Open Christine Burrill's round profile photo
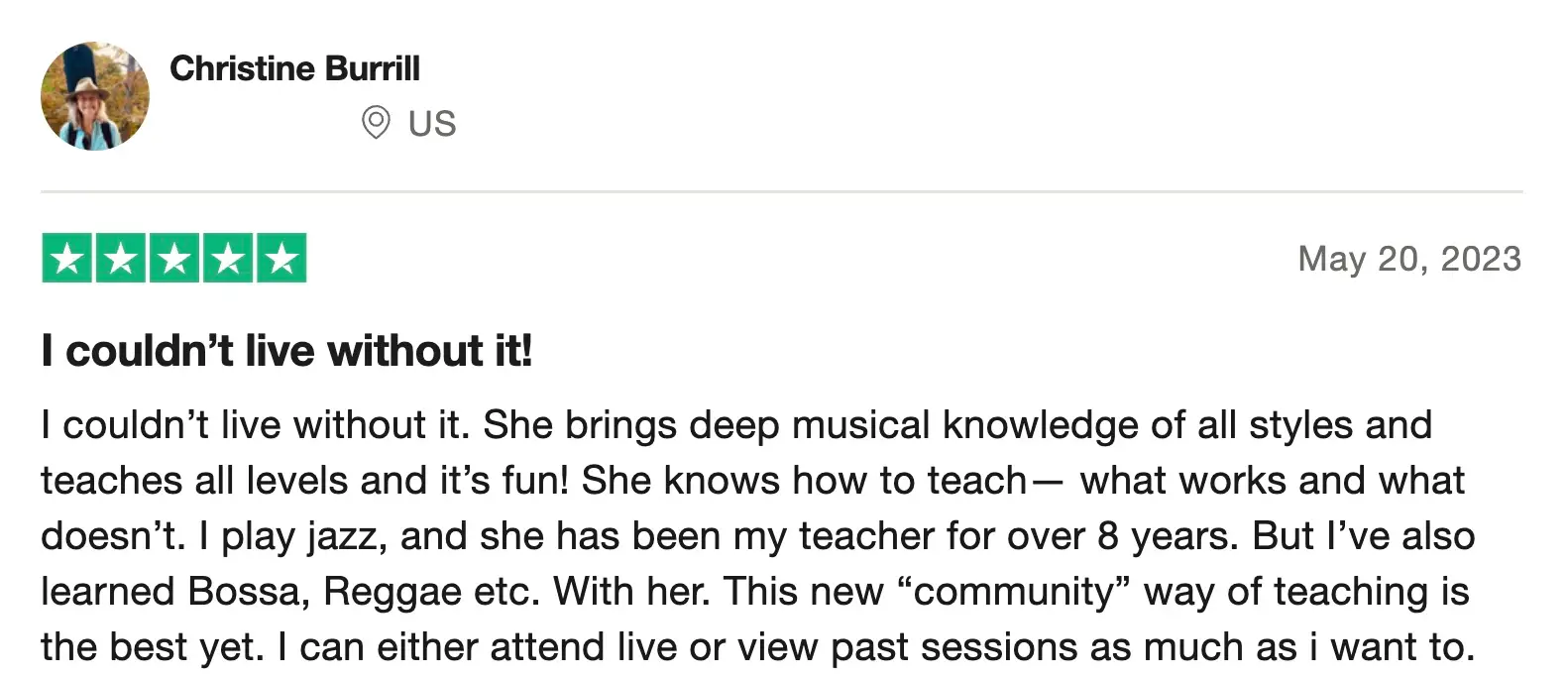Image resolution: width=1568 pixels, height=678 pixels. click(x=95, y=96)
